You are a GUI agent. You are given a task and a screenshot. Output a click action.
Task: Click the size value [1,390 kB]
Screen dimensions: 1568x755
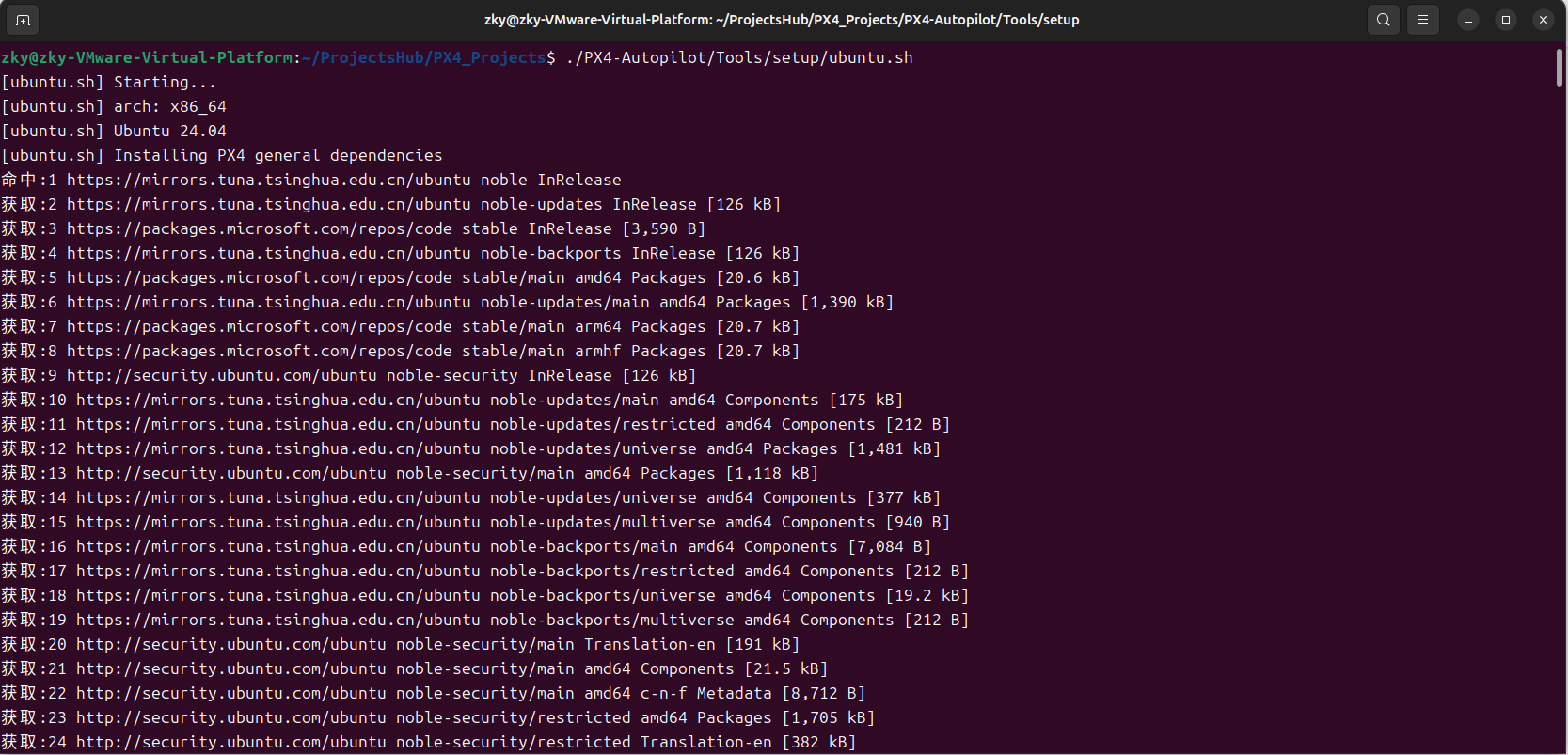pyautogui.click(x=847, y=302)
